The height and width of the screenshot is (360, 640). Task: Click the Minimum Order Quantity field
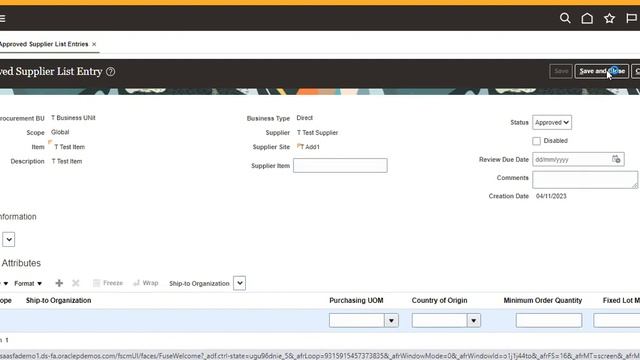[549, 320]
